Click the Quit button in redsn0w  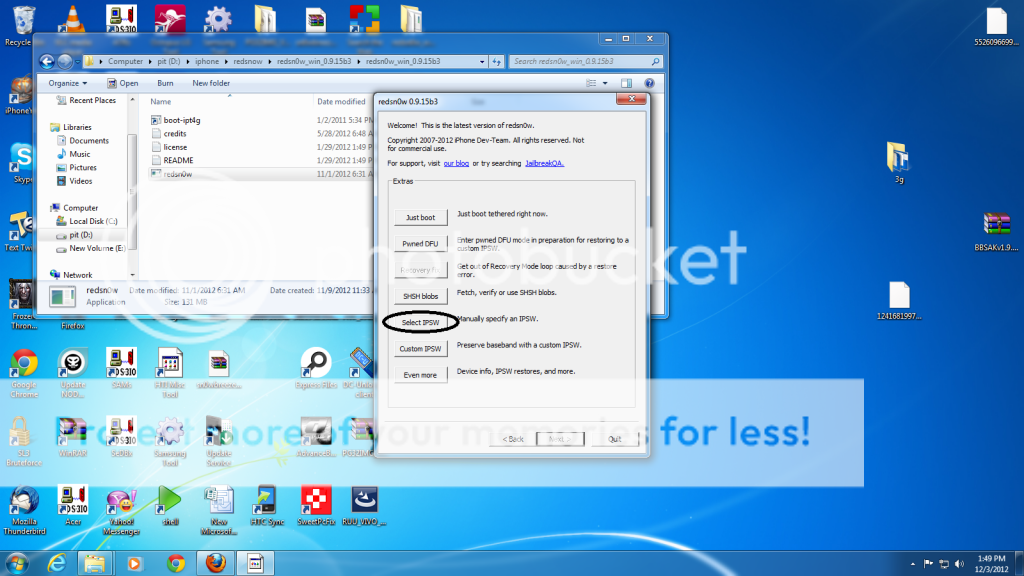pyautogui.click(x=615, y=439)
